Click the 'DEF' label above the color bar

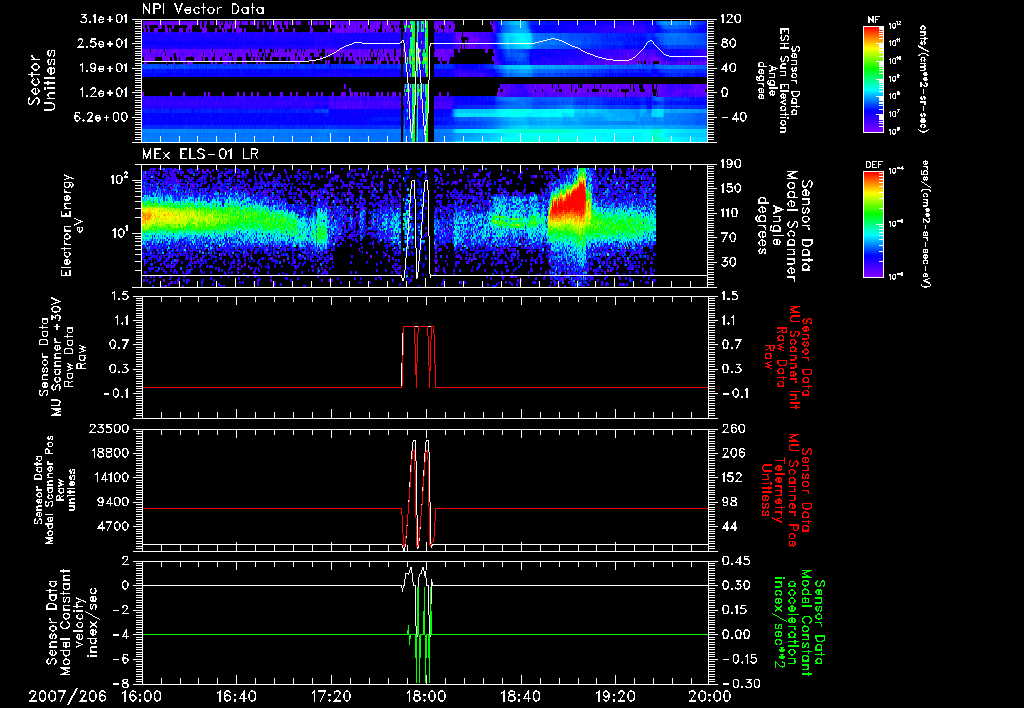point(873,165)
